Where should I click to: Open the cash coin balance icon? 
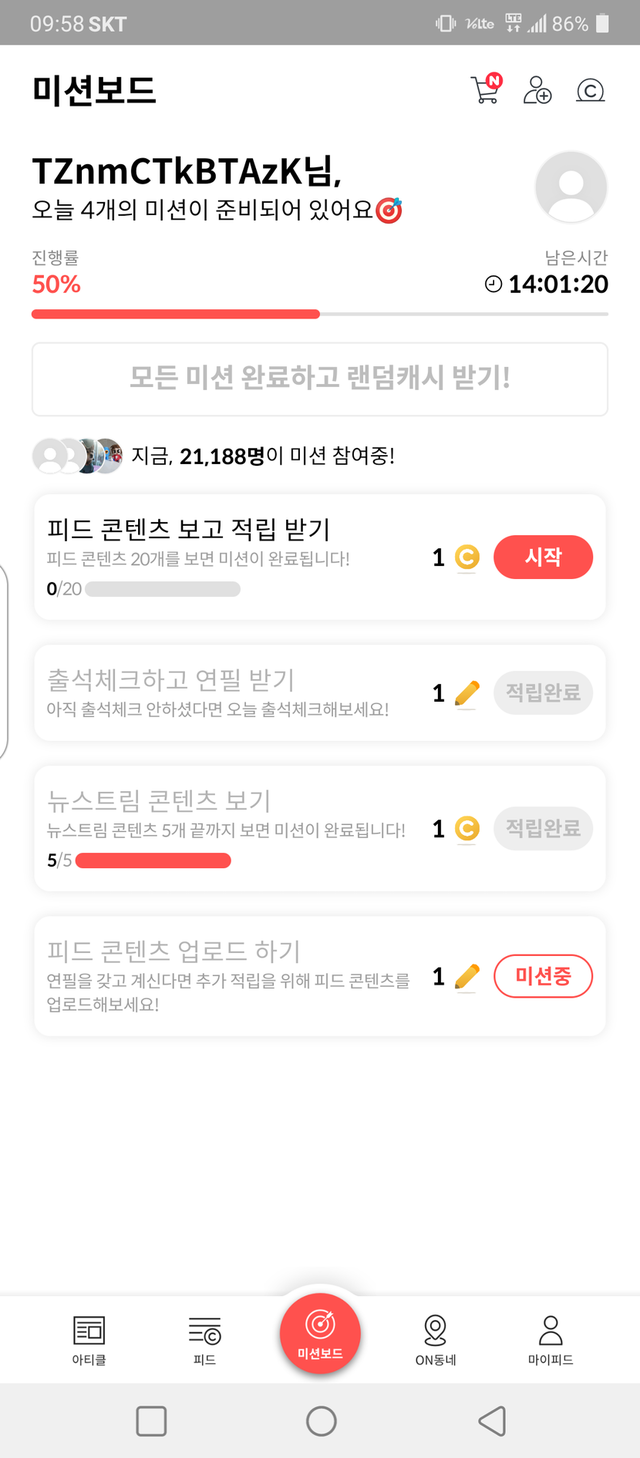(590, 91)
